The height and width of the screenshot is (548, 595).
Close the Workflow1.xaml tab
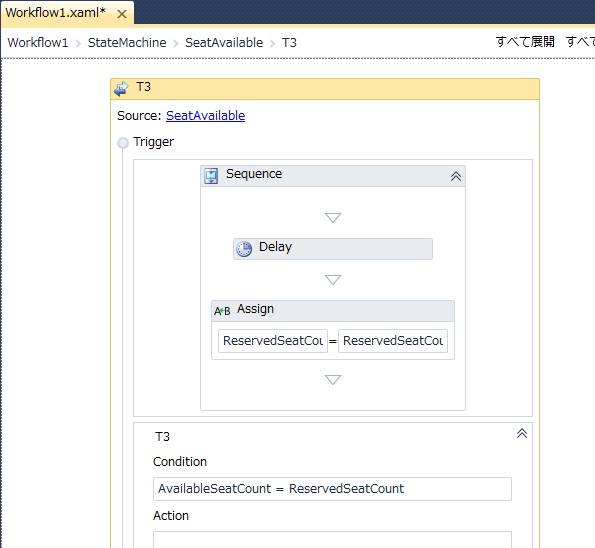(x=122, y=14)
